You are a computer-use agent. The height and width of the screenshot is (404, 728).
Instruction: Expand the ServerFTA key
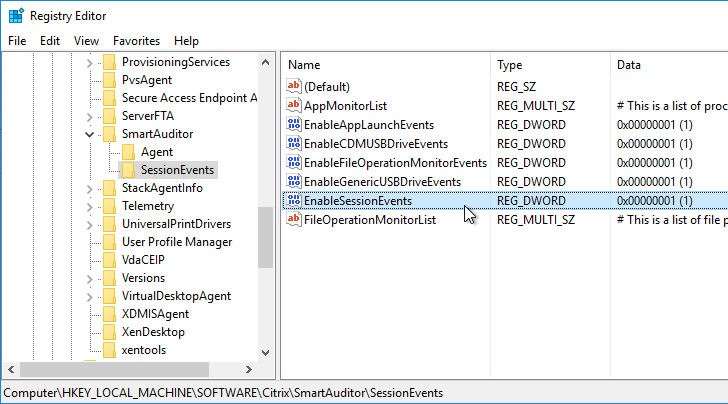tap(90, 117)
